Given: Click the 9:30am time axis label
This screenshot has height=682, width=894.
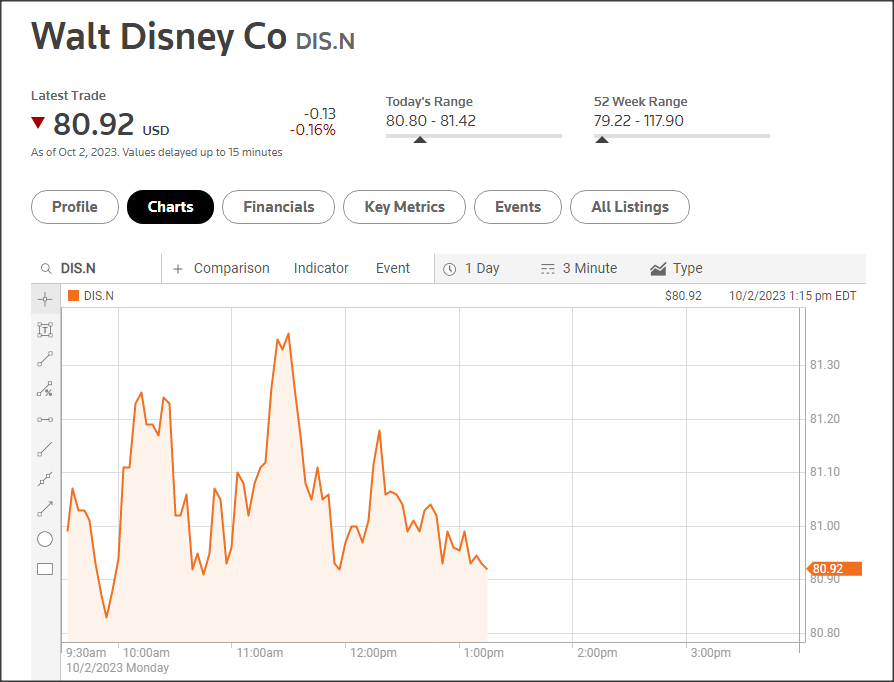Looking at the screenshot, I should point(86,653).
